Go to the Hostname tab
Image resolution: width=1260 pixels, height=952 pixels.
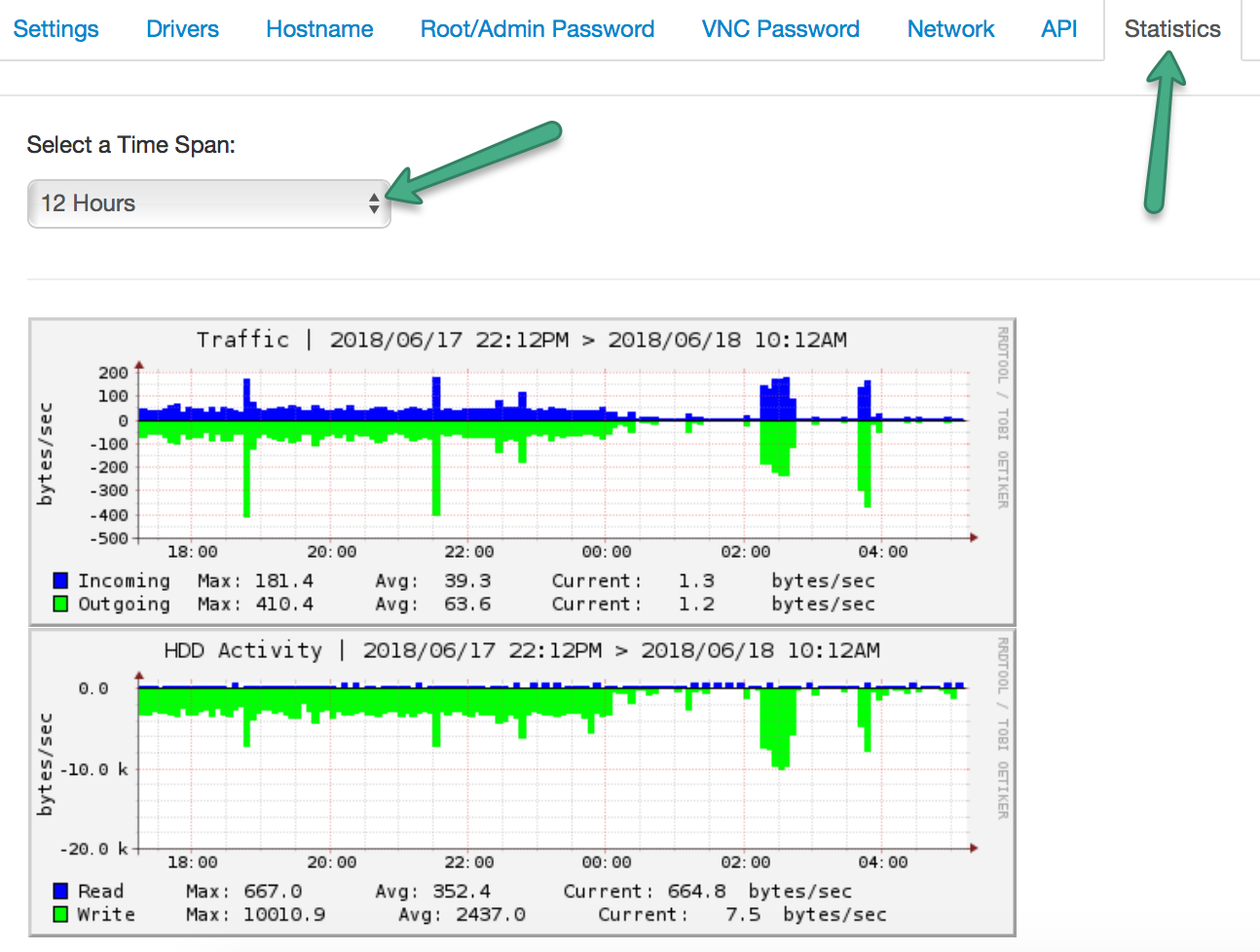319,29
